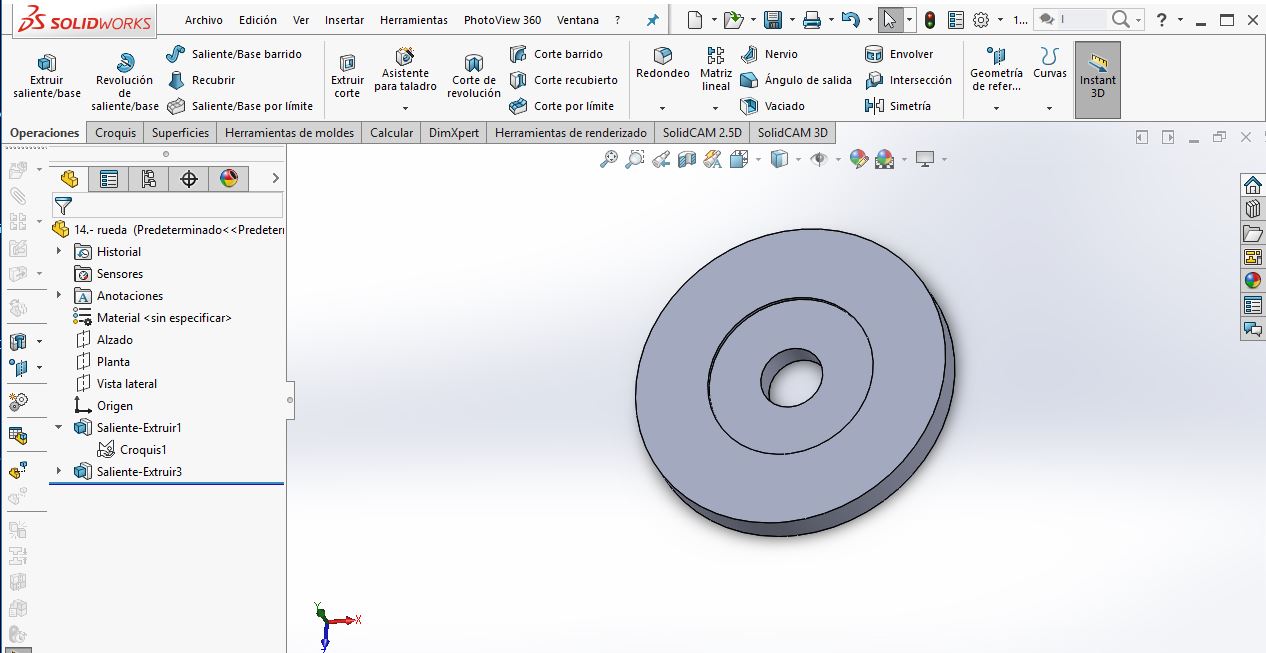Open the FeatureManager design tree tab
The width and height of the screenshot is (1266, 653).
click(69, 178)
